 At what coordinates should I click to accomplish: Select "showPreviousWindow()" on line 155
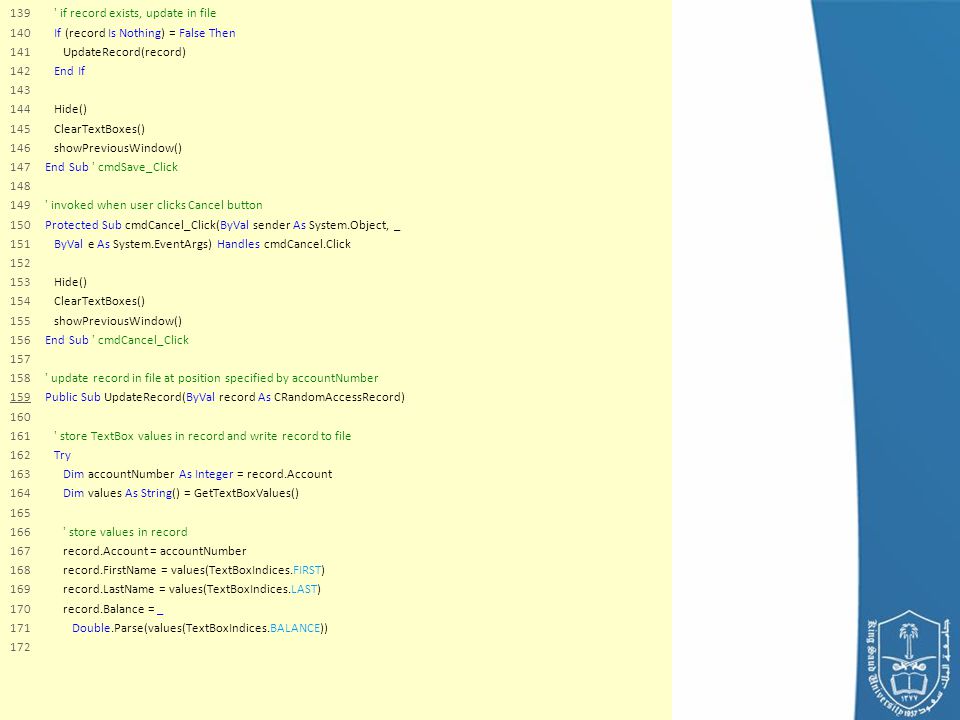(x=118, y=321)
